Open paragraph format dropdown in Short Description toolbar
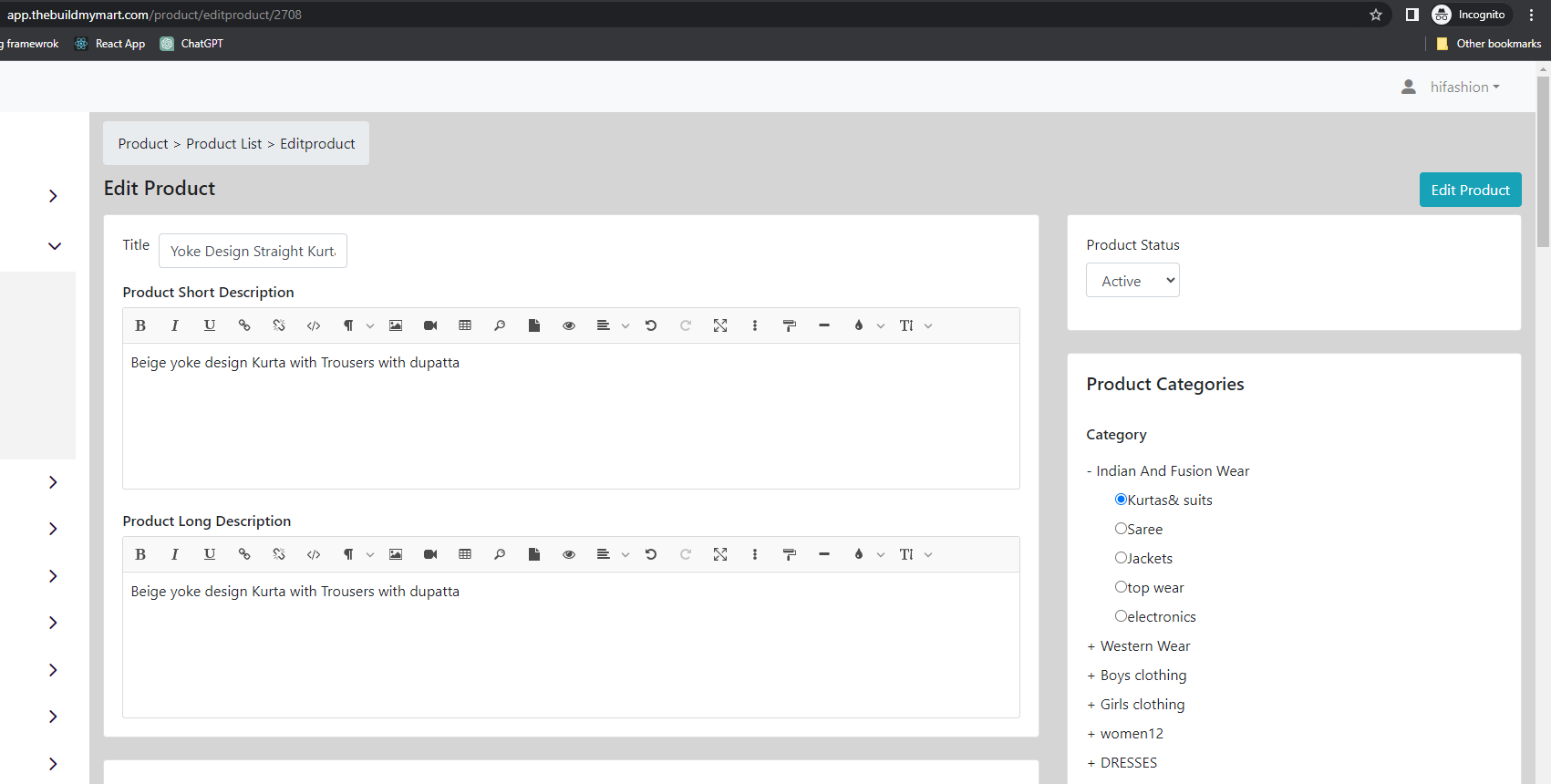The image size is (1551, 784). pyautogui.click(x=357, y=325)
